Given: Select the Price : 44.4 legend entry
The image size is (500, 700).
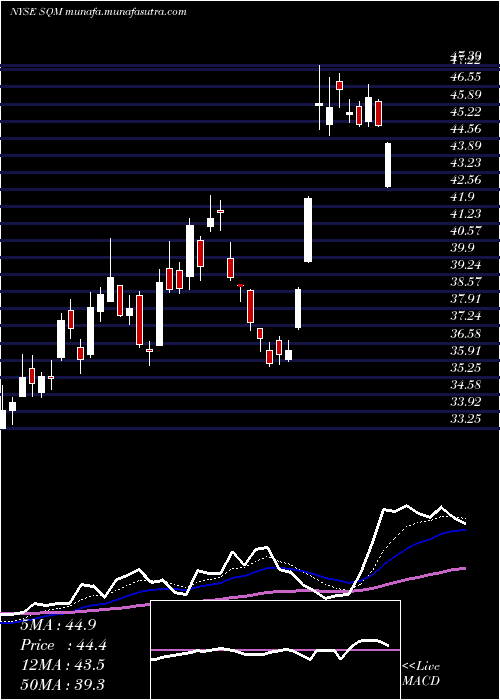Looking at the screenshot, I should tap(63, 646).
